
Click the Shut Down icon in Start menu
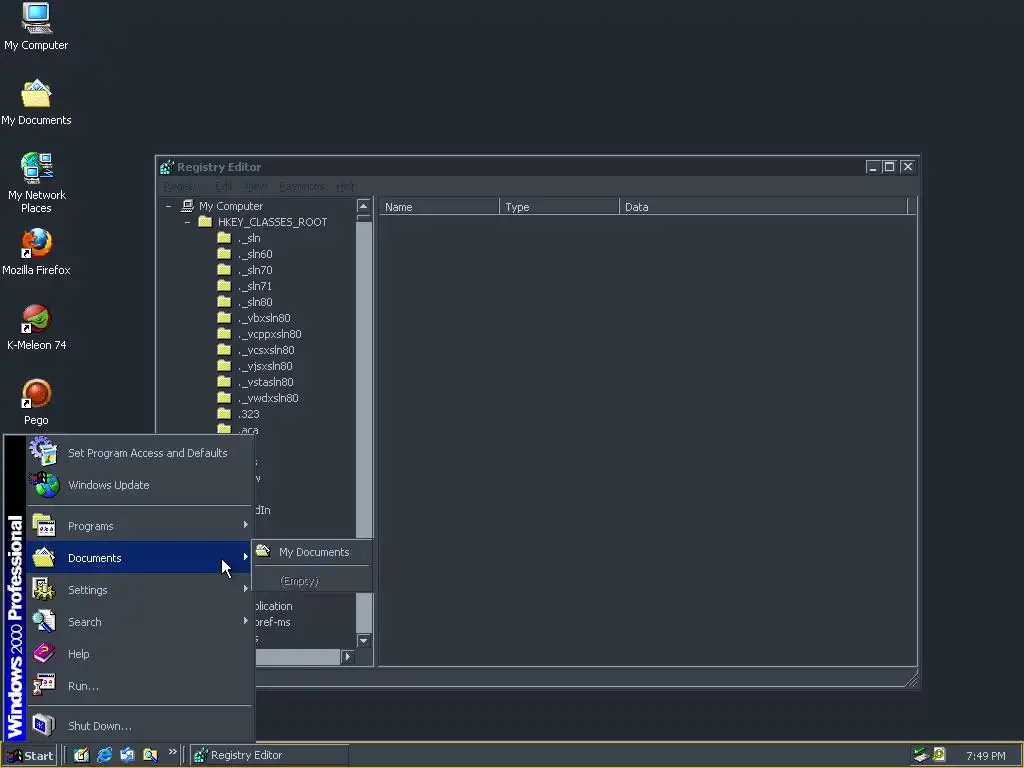[44, 725]
